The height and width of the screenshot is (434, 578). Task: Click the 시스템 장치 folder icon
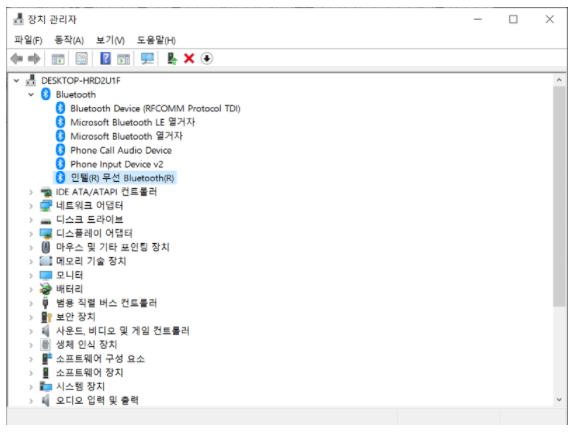(x=46, y=386)
